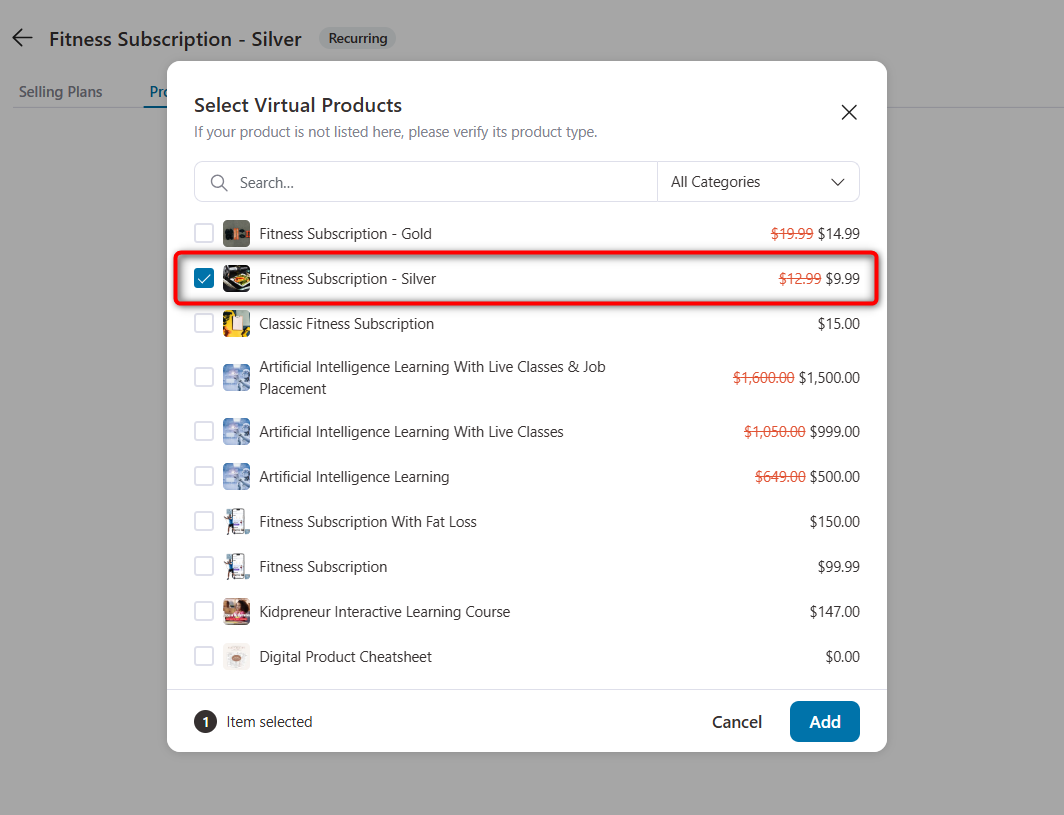
Task: Click the back arrow icon
Action: tap(21, 38)
